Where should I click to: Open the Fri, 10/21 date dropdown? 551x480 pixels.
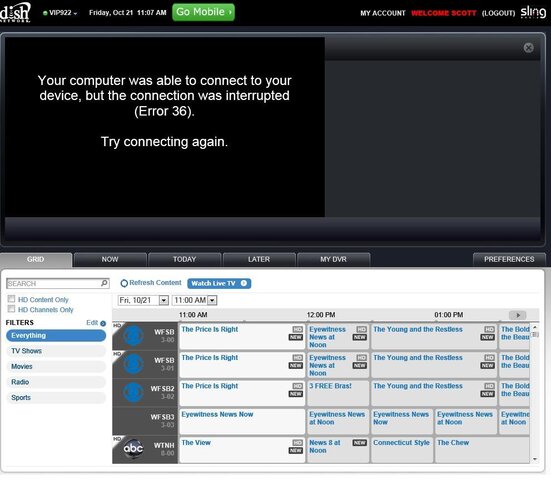[x=164, y=300]
